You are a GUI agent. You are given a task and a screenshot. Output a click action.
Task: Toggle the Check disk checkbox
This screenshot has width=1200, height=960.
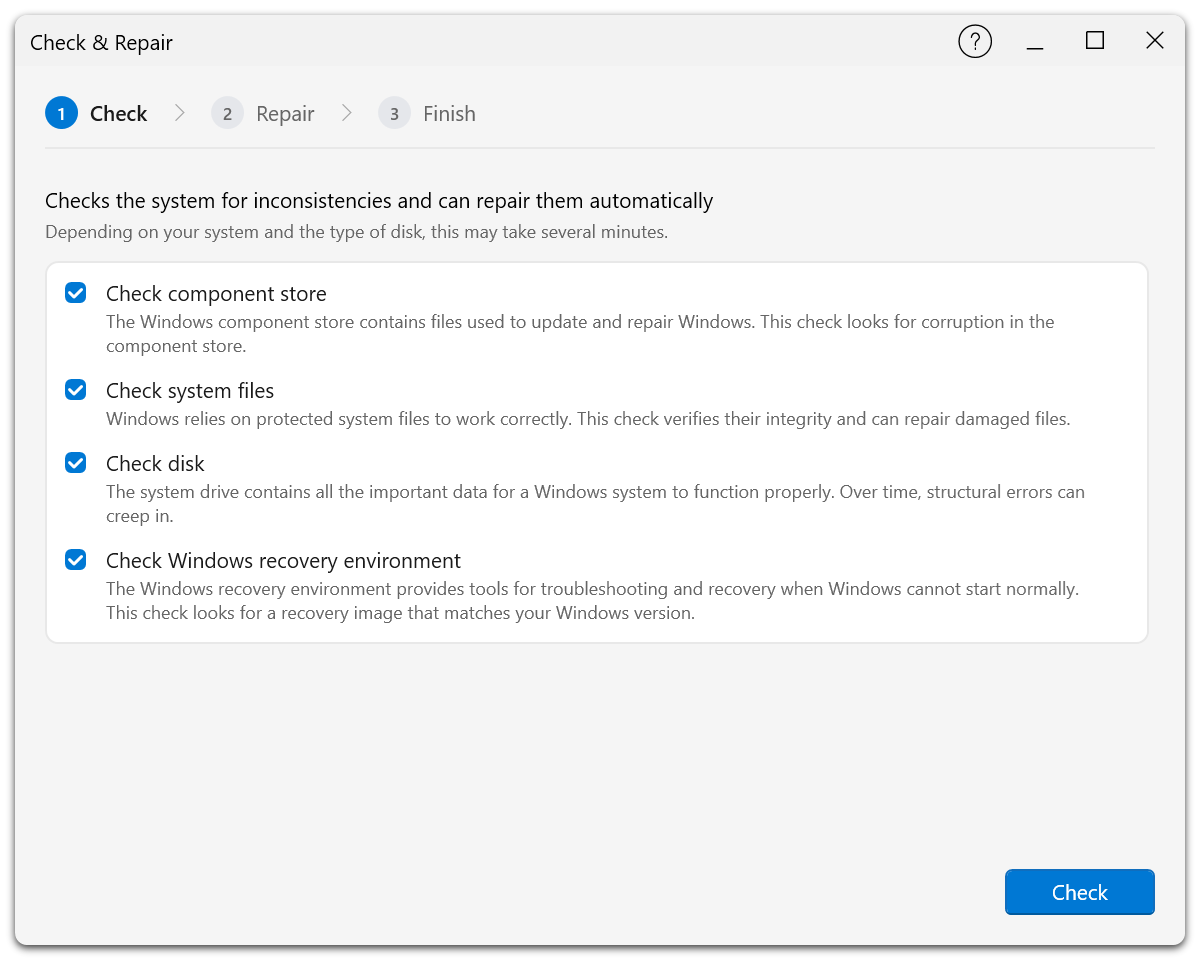pos(75,462)
